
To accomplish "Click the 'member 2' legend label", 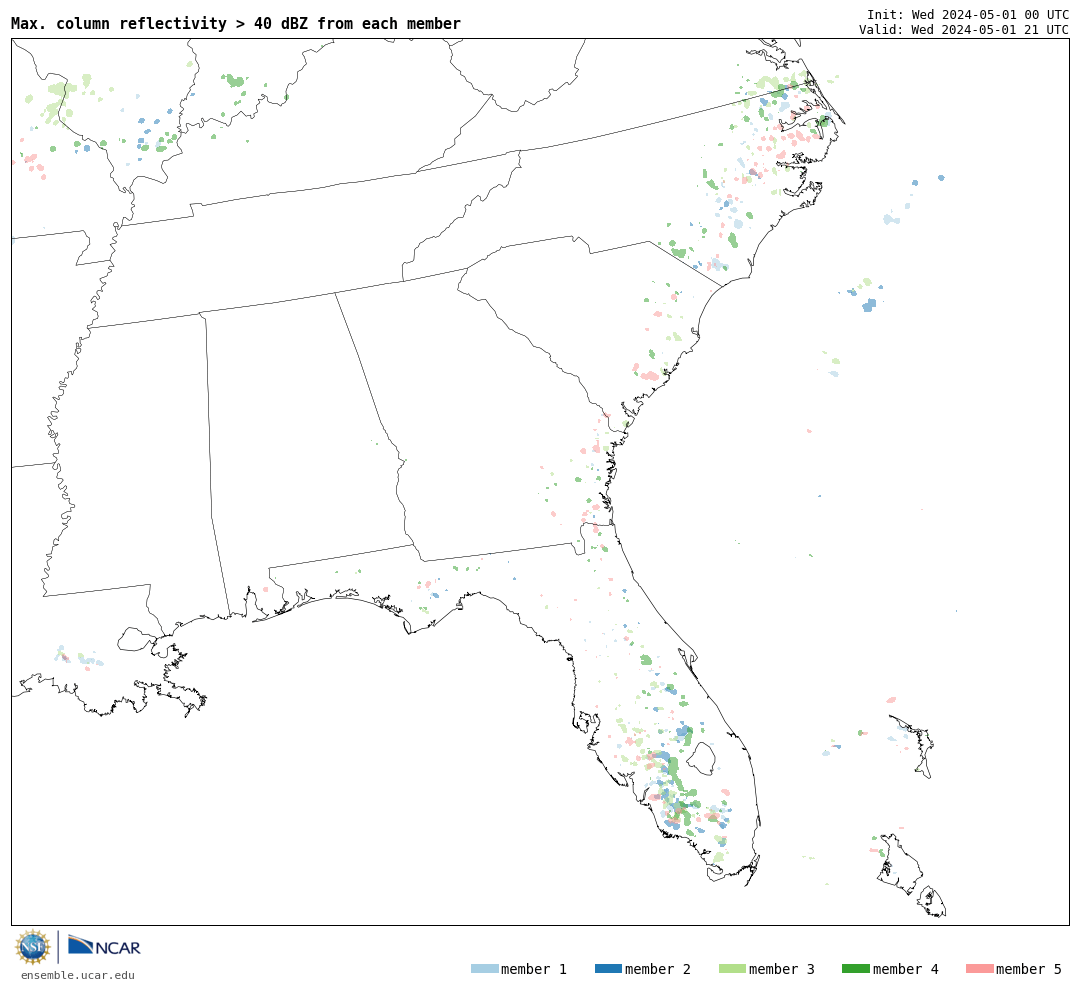I will 658,969.
